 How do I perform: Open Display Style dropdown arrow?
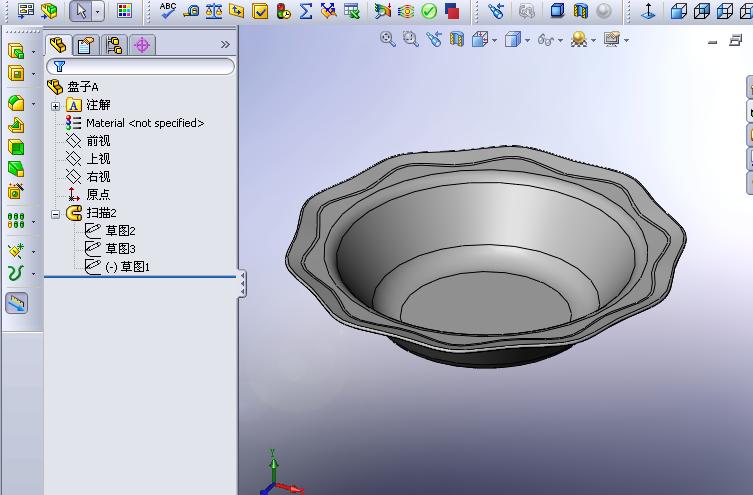pos(527,40)
